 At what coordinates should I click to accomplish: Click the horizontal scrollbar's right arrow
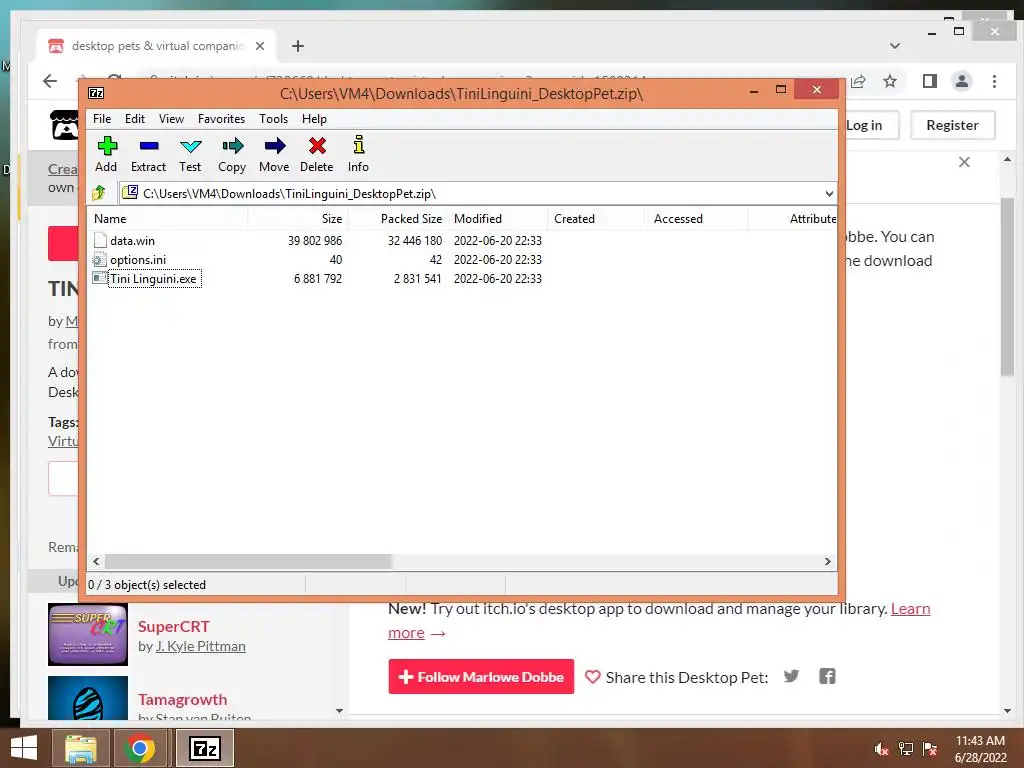coord(827,562)
